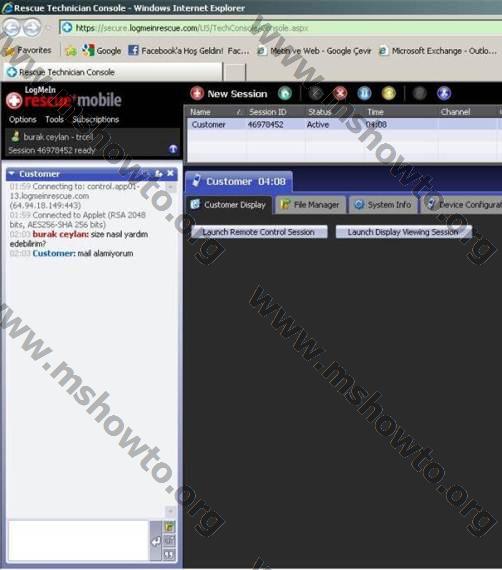Expand the technician status arrow icon
This screenshot has height=570, width=502.
tap(173, 149)
